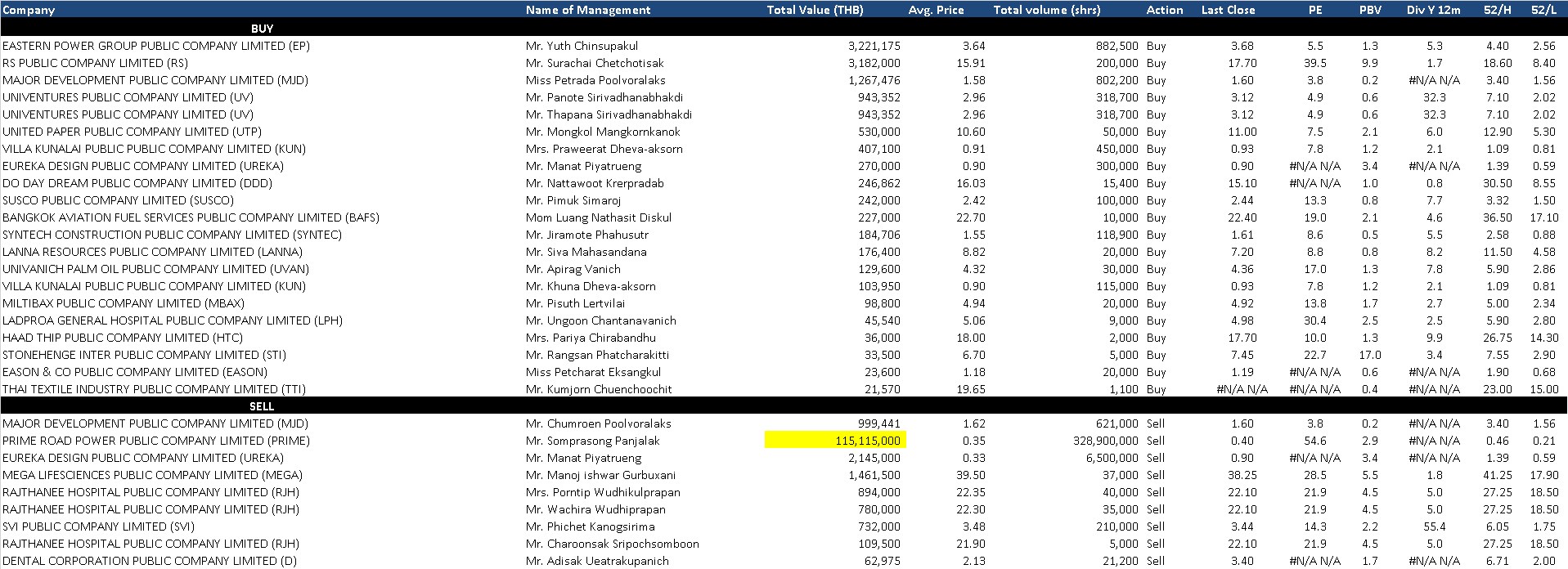Select the 55.4 dividend yield cell
The image size is (1568, 569).
(x=1435, y=526)
